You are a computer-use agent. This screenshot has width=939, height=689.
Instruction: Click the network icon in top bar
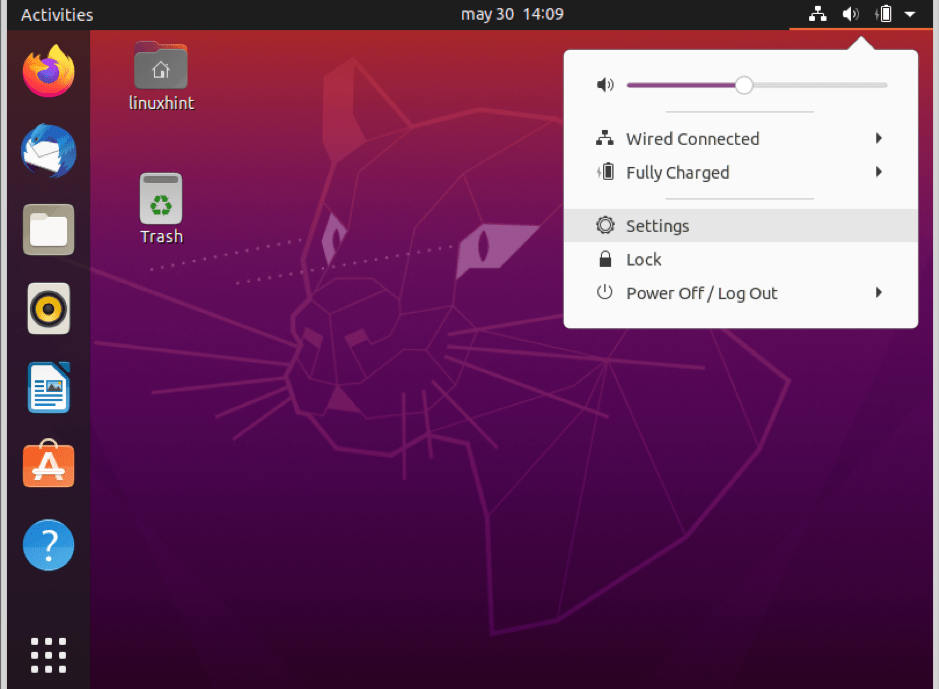[817, 14]
